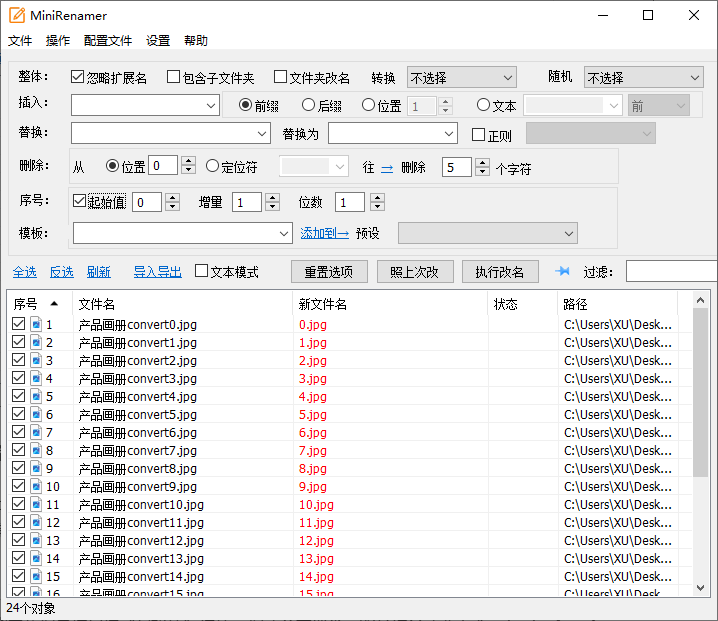
Task: Click the 过滤 filter input field
Action: point(671,271)
